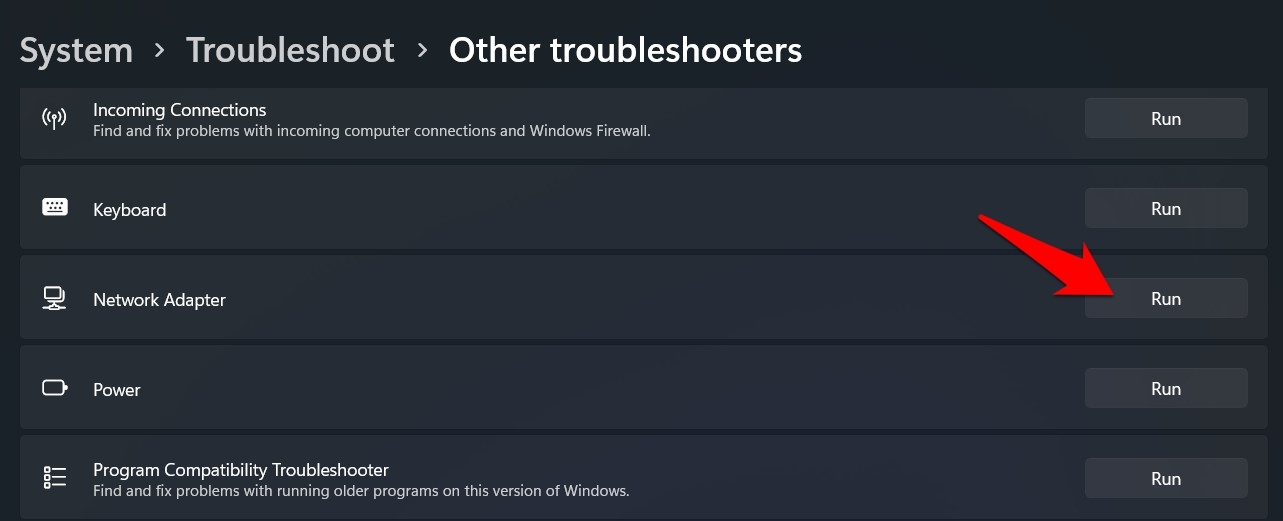Select the Power label text

tap(116, 390)
